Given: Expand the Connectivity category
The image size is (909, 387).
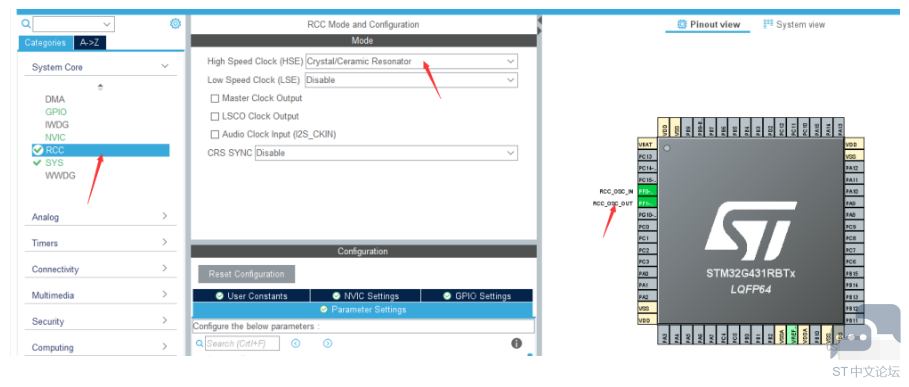Looking at the screenshot, I should [165, 268].
